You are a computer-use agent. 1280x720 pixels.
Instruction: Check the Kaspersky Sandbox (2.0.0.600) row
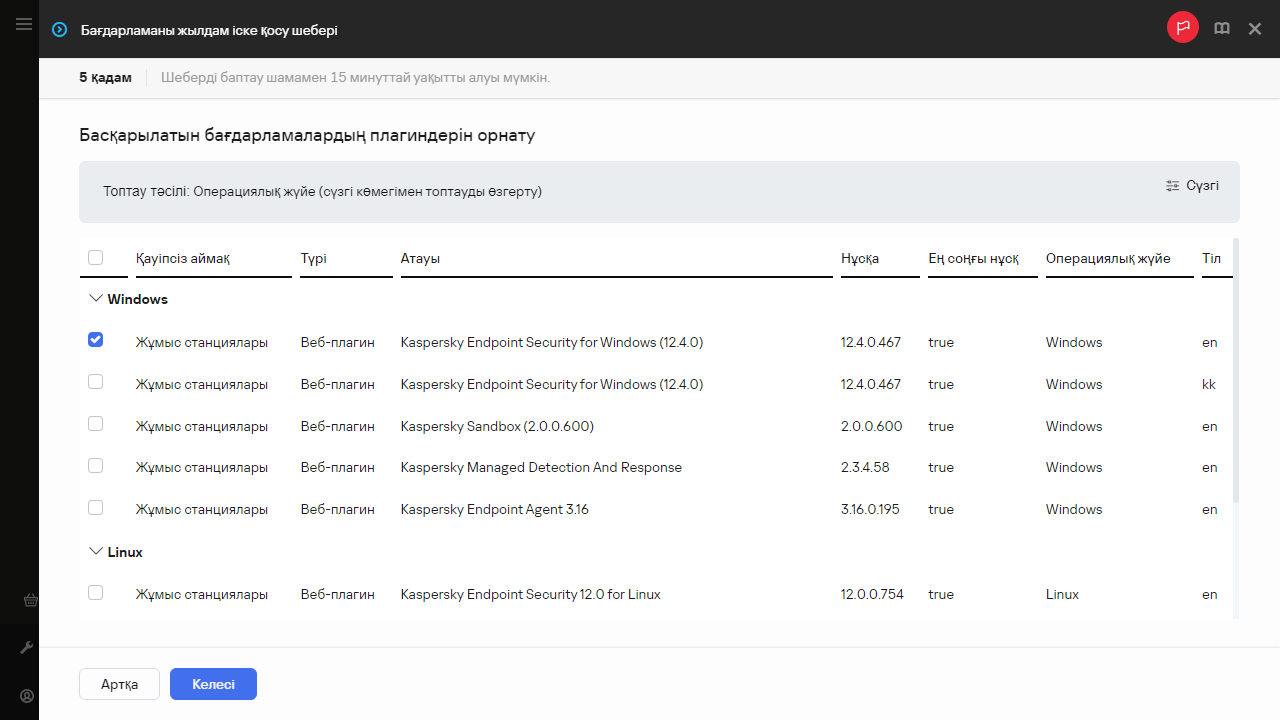96,424
